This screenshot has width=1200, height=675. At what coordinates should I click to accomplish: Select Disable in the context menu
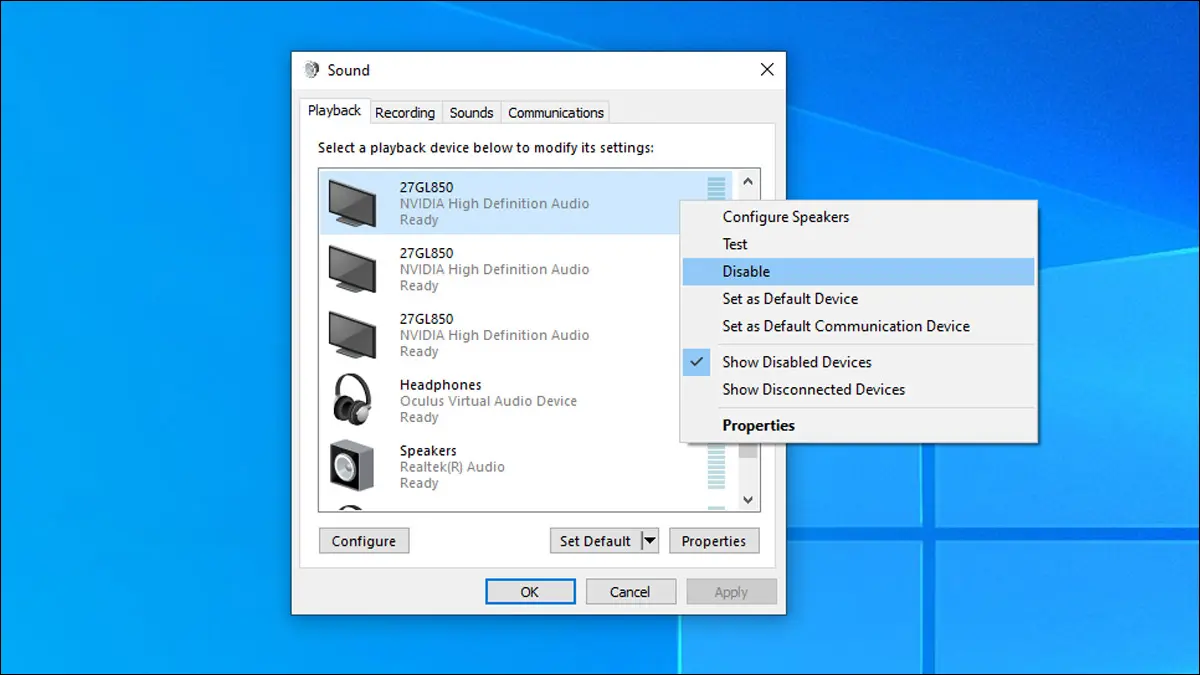pos(858,271)
